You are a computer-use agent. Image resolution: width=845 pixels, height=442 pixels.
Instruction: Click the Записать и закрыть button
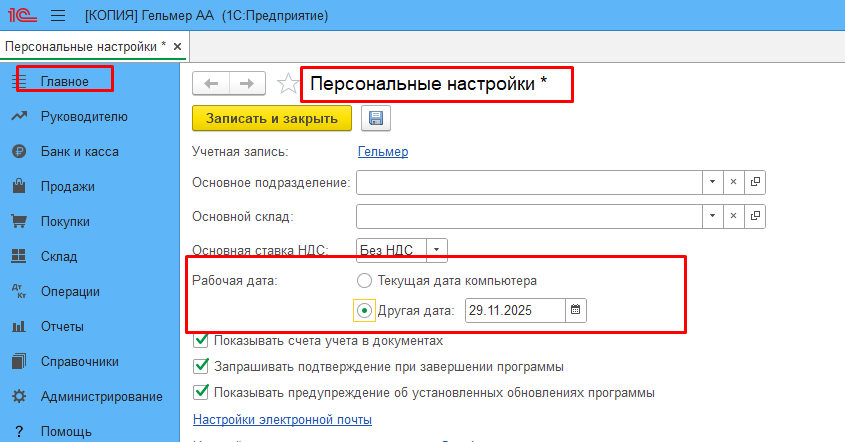pyautogui.click(x=272, y=119)
